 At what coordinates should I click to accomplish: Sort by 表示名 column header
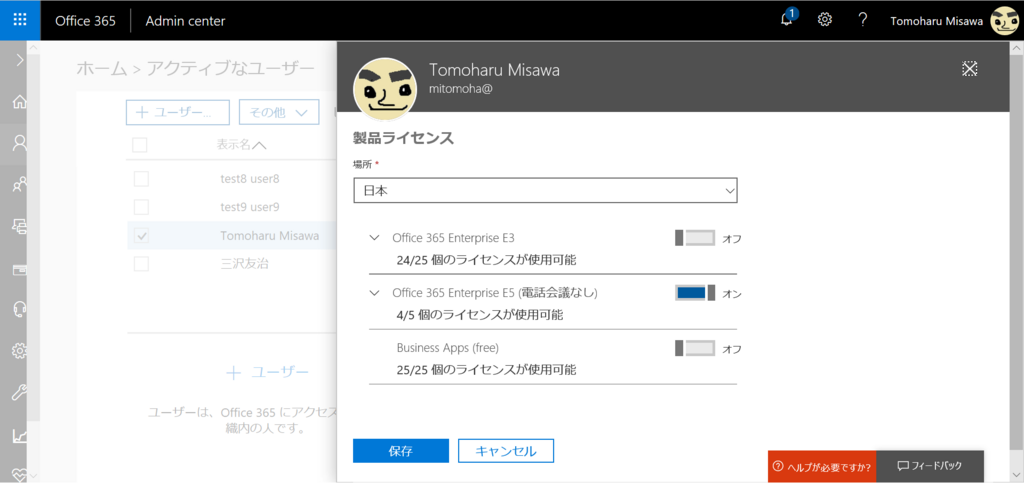tap(240, 145)
